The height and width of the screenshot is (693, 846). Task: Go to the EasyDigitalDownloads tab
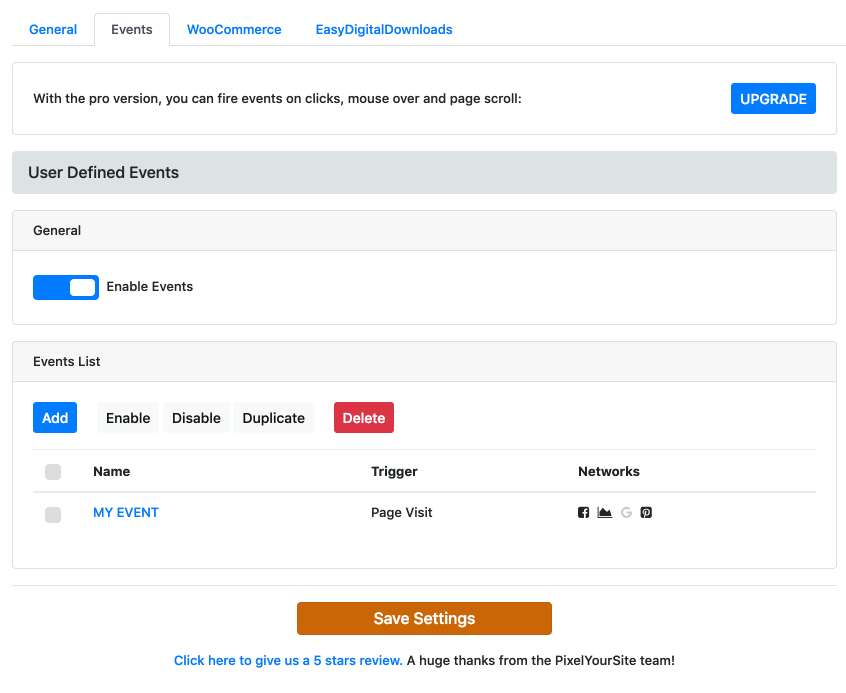click(x=384, y=30)
